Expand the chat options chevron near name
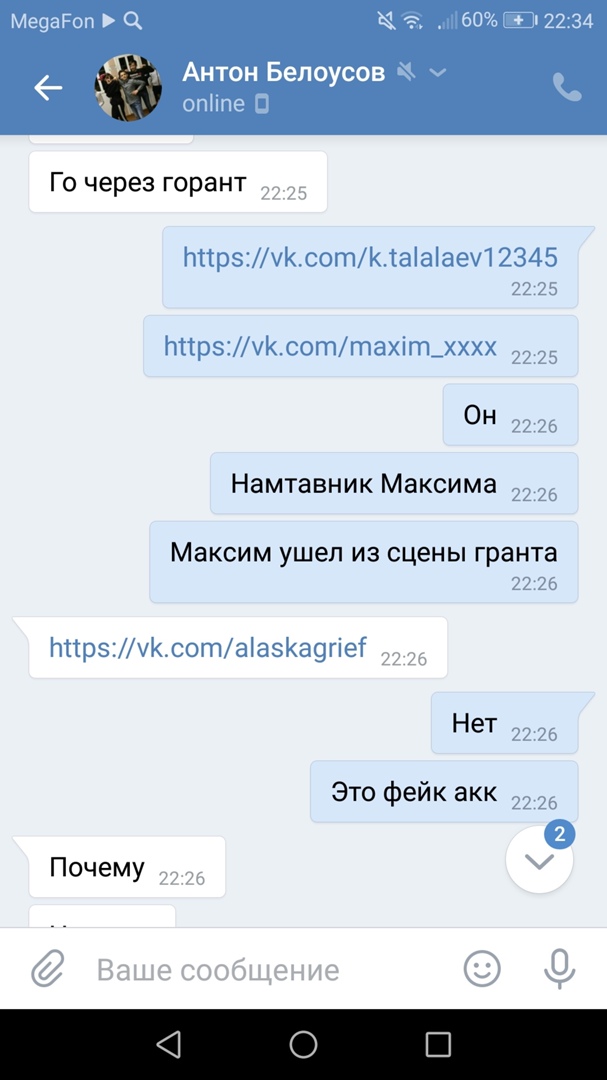 pyautogui.click(x=438, y=72)
